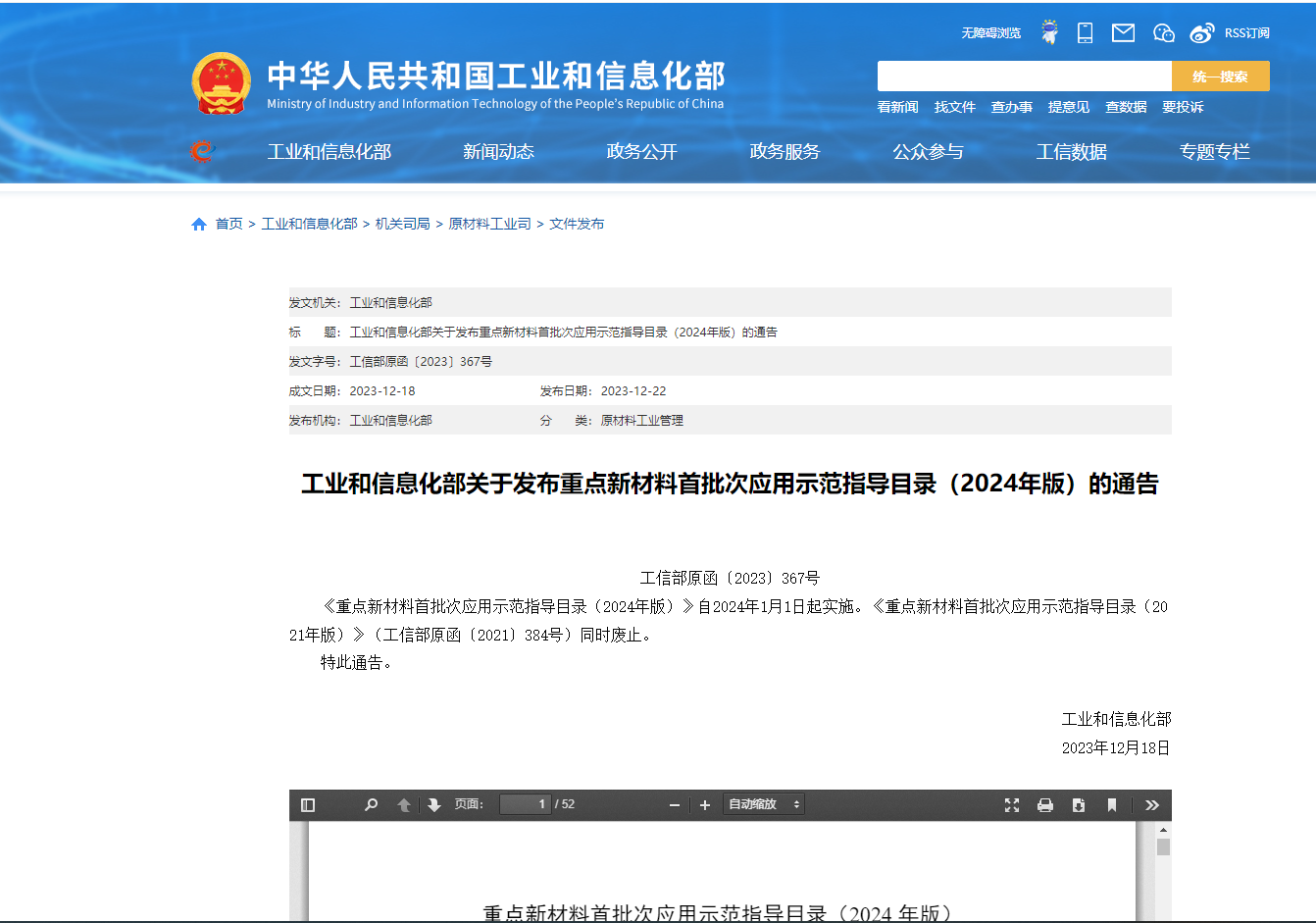This screenshot has width=1316, height=923.
Task: Open the automatic zoom dropdown
Action: pyautogui.click(x=764, y=804)
